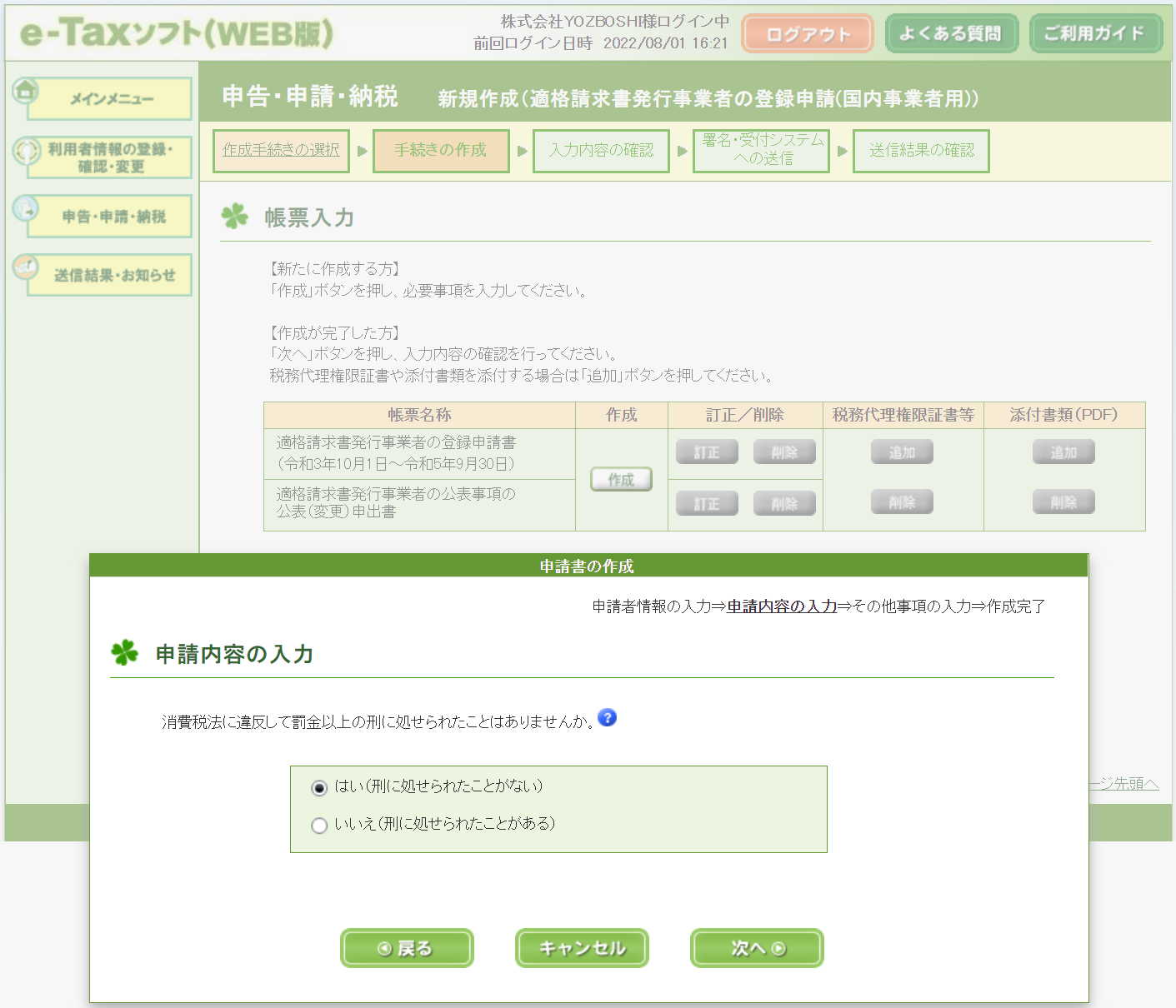Image resolution: width=1176 pixels, height=1008 pixels.
Task: Click the 税務代理権限証書等 column header
Action: [903, 415]
